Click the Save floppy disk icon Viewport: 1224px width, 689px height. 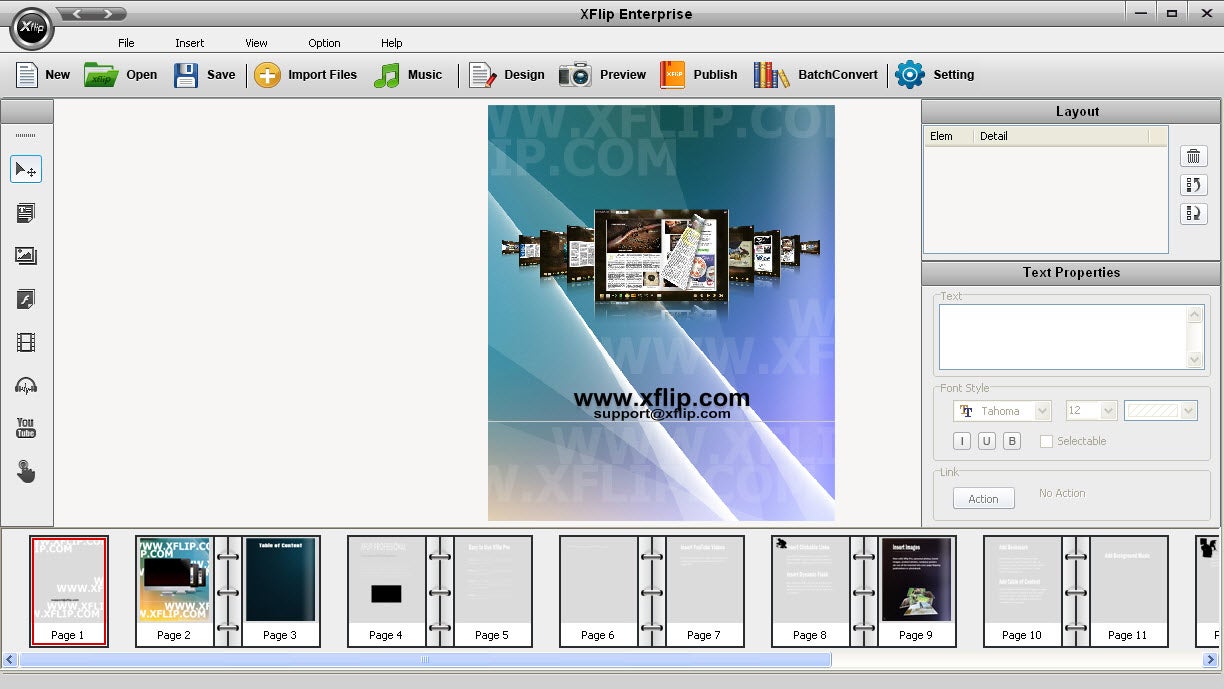click(186, 74)
